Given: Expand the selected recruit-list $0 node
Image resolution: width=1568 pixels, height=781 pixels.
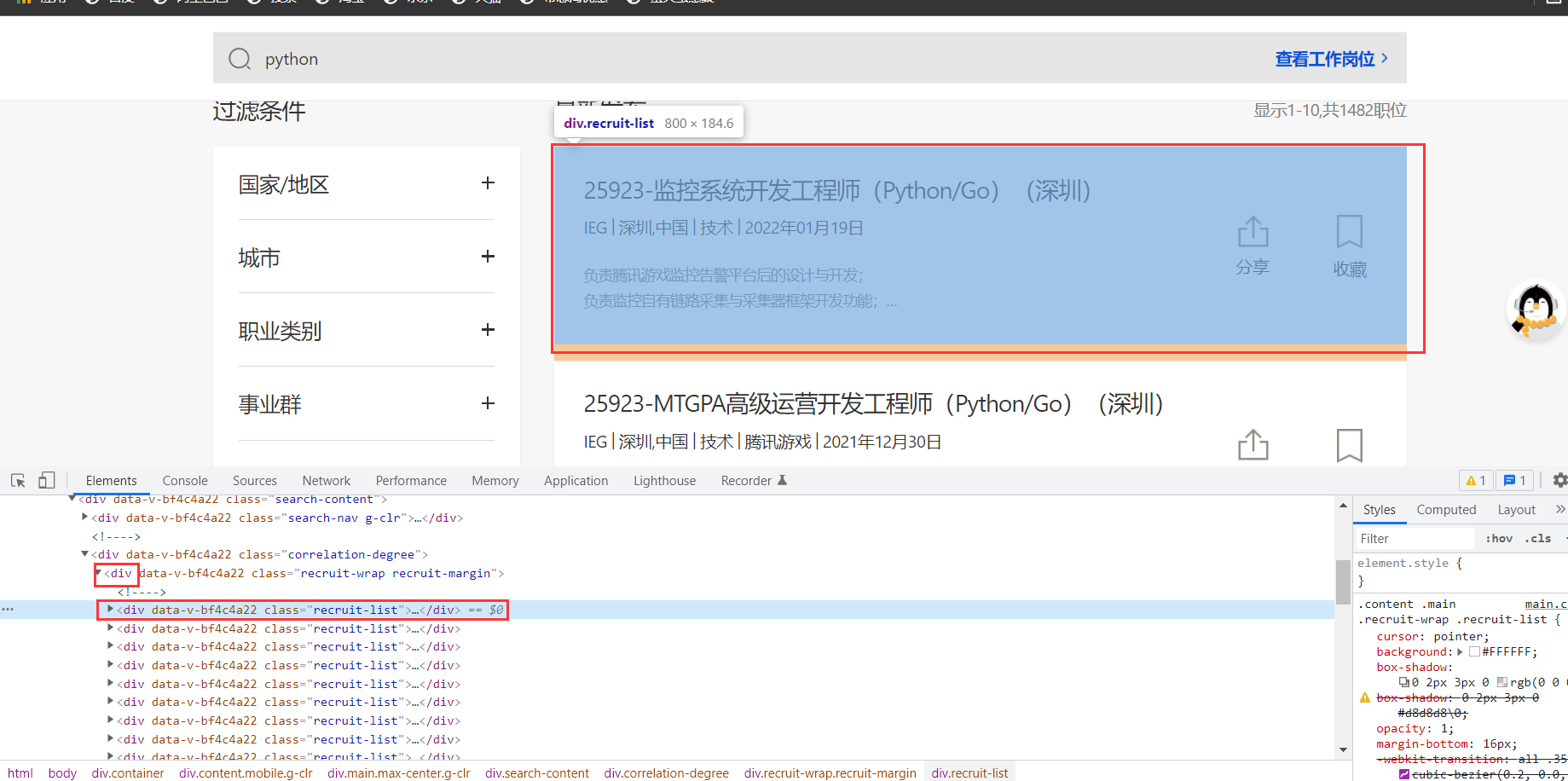Looking at the screenshot, I should [110, 609].
